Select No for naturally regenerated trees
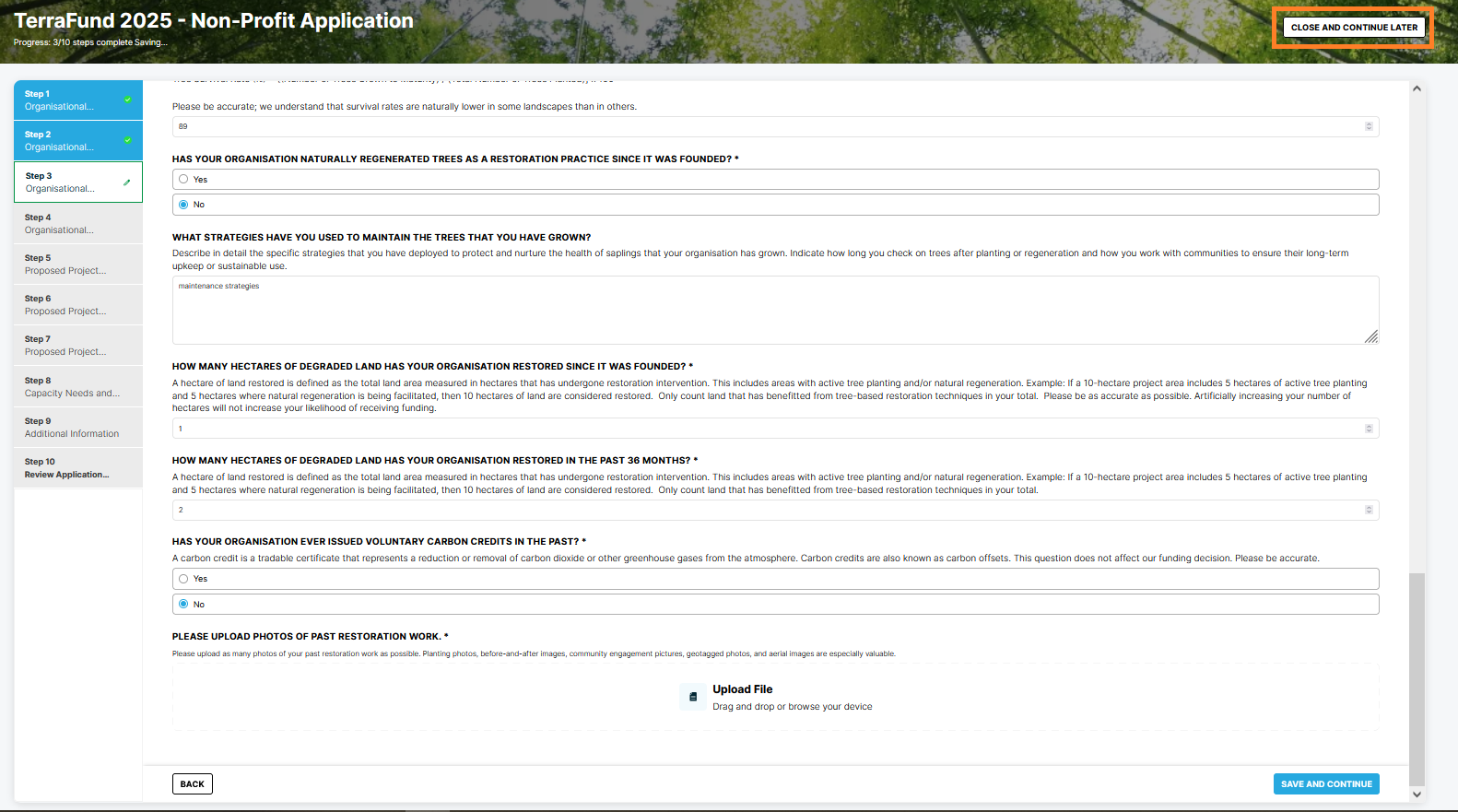 point(184,205)
